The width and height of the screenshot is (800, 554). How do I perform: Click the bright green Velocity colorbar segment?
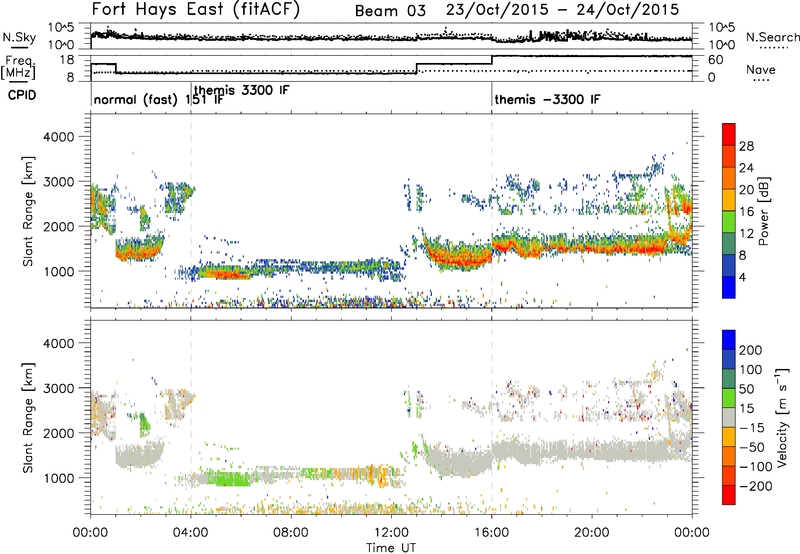729,398
